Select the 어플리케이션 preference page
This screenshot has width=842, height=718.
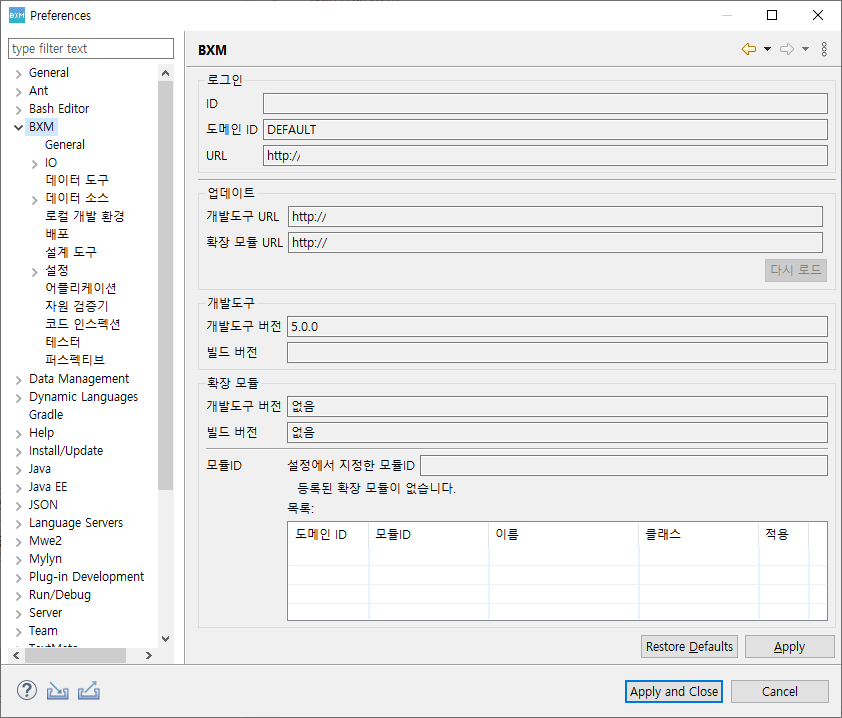click(81, 288)
